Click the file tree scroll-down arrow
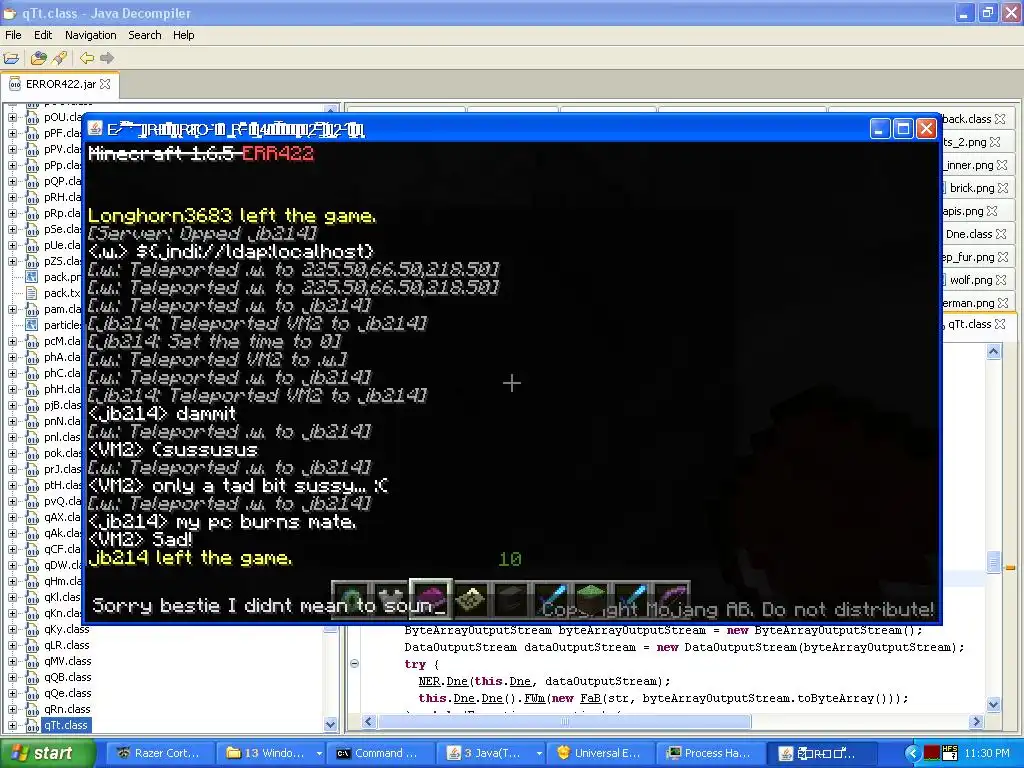This screenshot has width=1024, height=768. click(330, 724)
